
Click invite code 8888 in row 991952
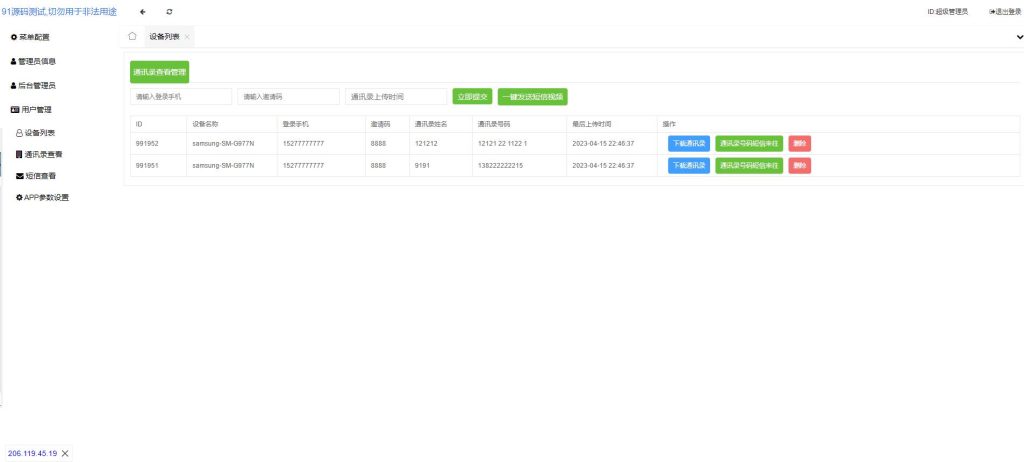(x=378, y=144)
